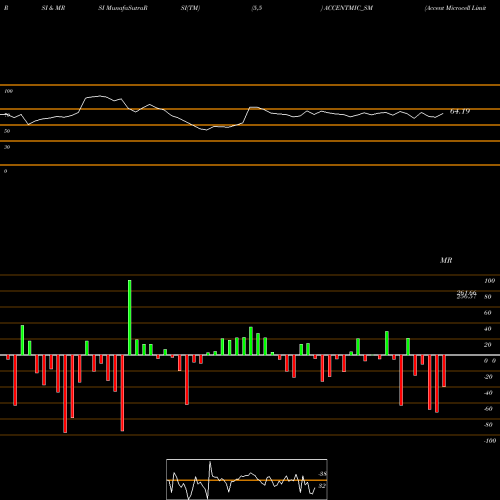Viewport: 500px width, 500px height.
Task: Click the 'SI(TM)' header text
Action: point(190,8)
